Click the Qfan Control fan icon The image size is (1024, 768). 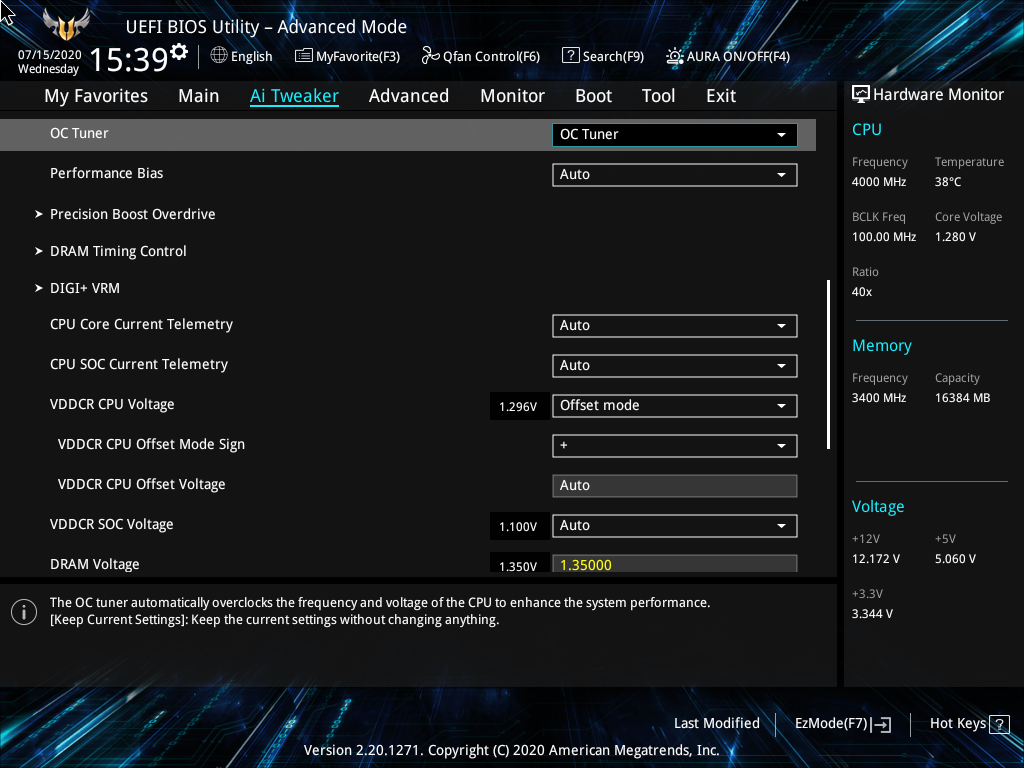(430, 56)
